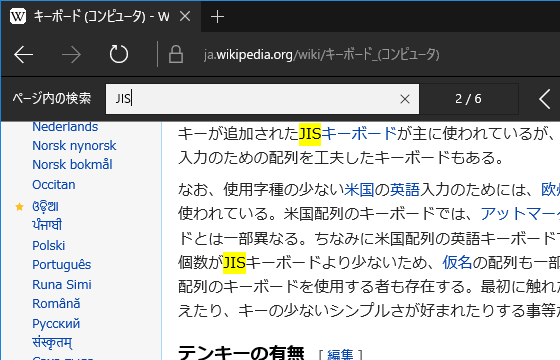
Task: Open the Norsk nynorsk language link
Action: pyautogui.click(x=74, y=146)
